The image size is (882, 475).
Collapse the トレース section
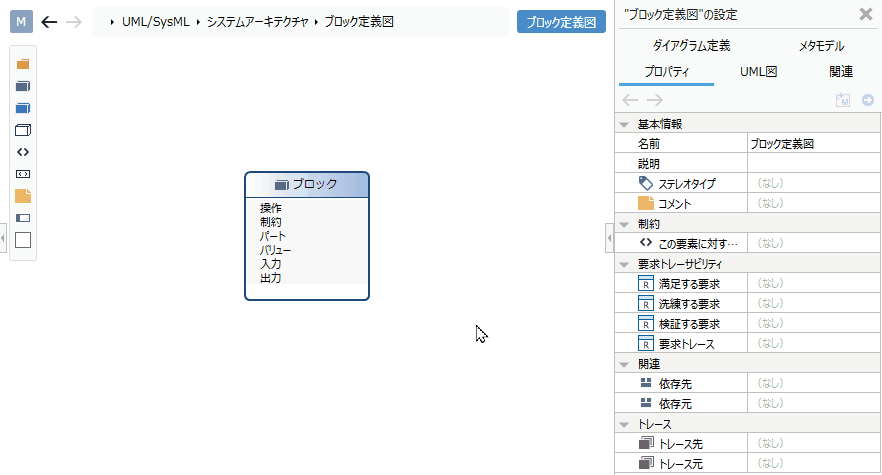point(624,425)
